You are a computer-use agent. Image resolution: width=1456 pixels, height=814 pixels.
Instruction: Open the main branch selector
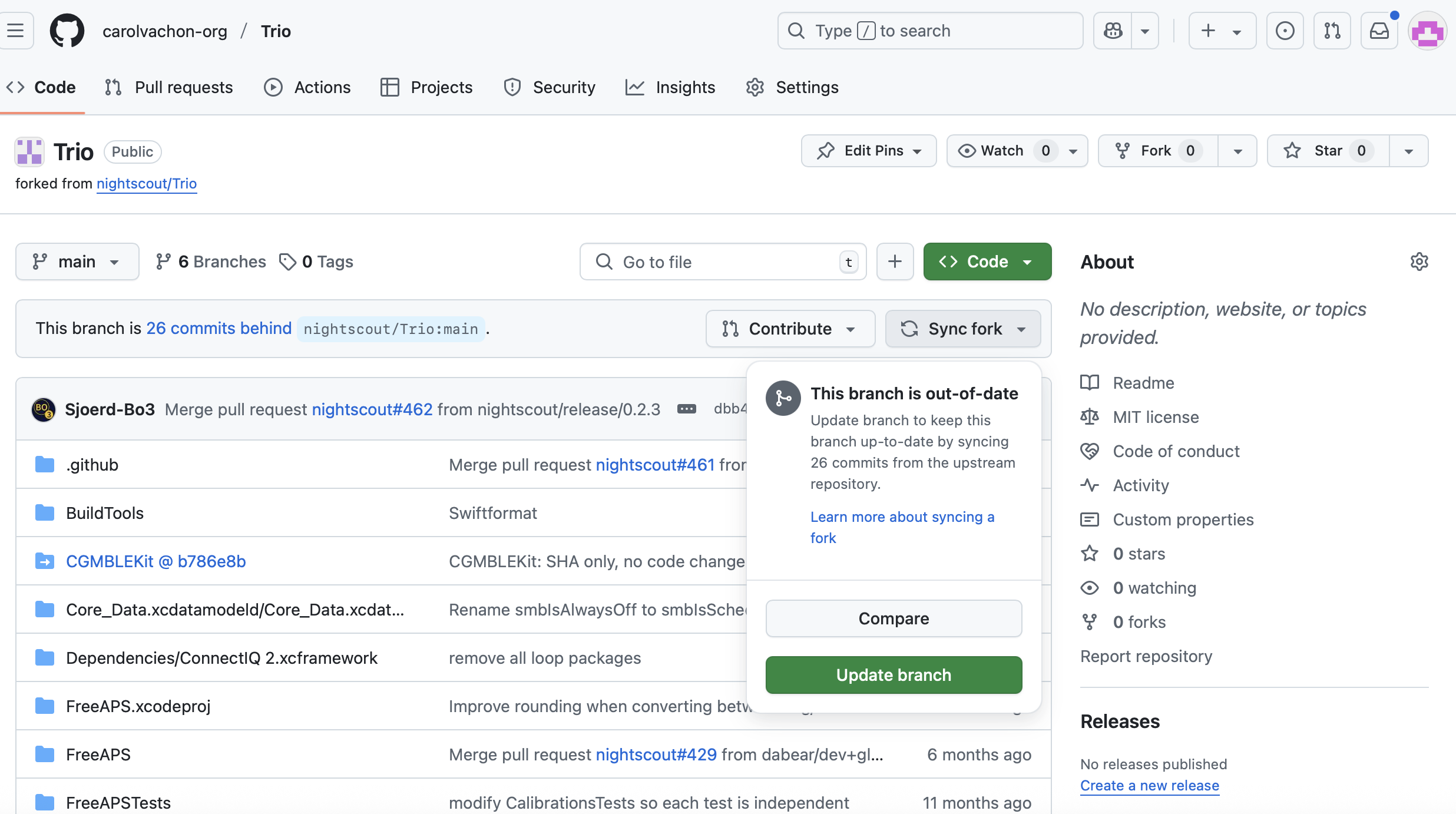click(x=77, y=262)
